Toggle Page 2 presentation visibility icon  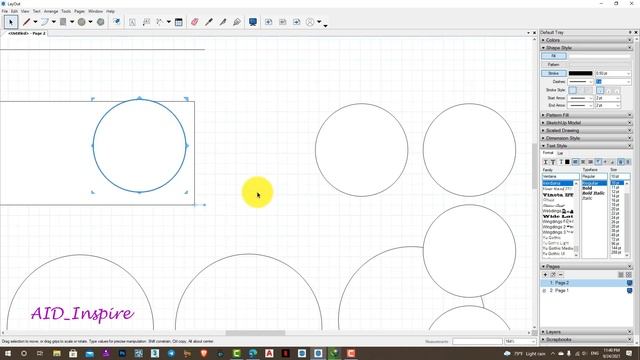pos(629,283)
